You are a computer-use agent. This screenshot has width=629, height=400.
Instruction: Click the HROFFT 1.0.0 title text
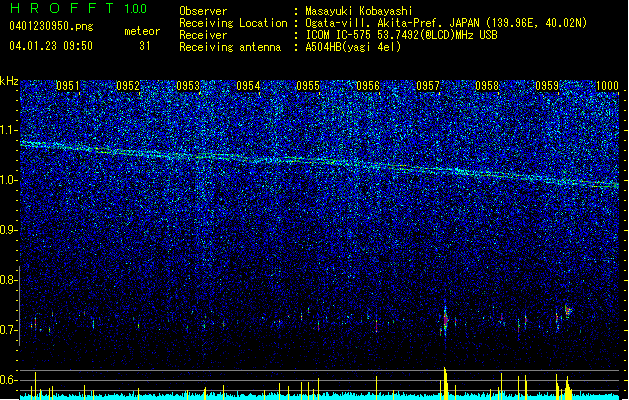[x=79, y=8]
